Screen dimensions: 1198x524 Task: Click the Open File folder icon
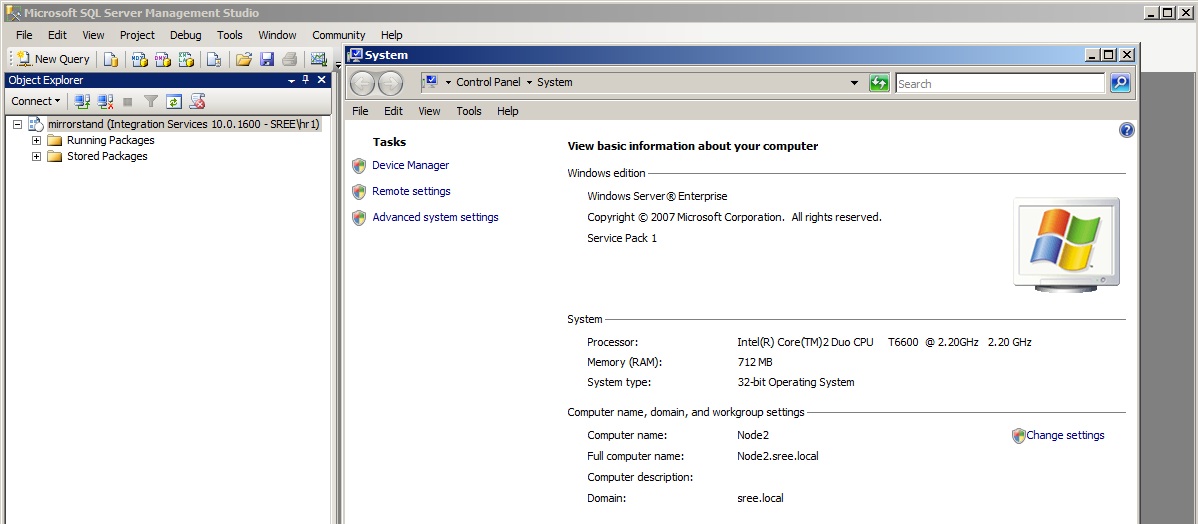point(243,59)
